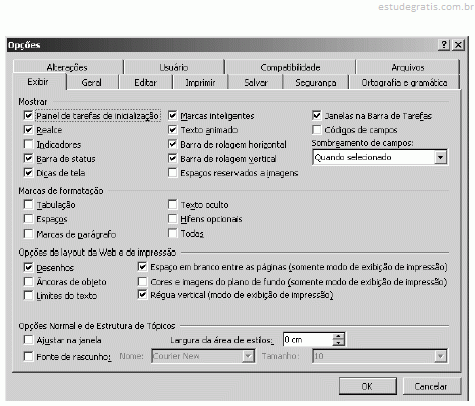Toggle Dicas de tela checkbox
The height and width of the screenshot is (406, 475).
[x=28, y=173]
